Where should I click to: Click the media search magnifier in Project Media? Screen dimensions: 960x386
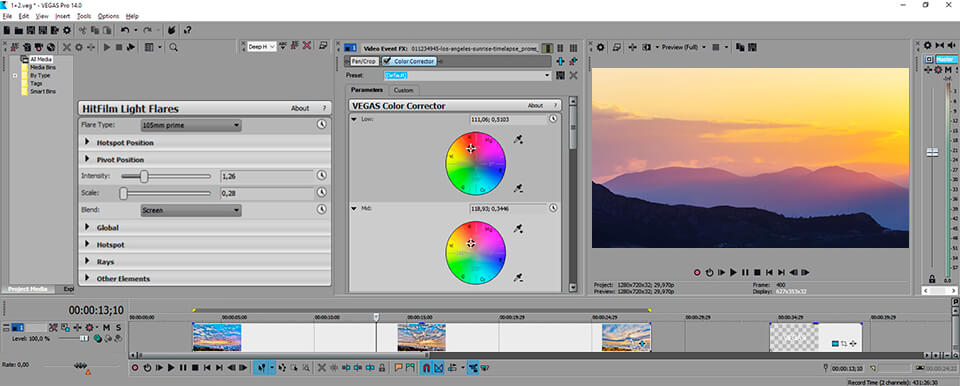(x=174, y=47)
